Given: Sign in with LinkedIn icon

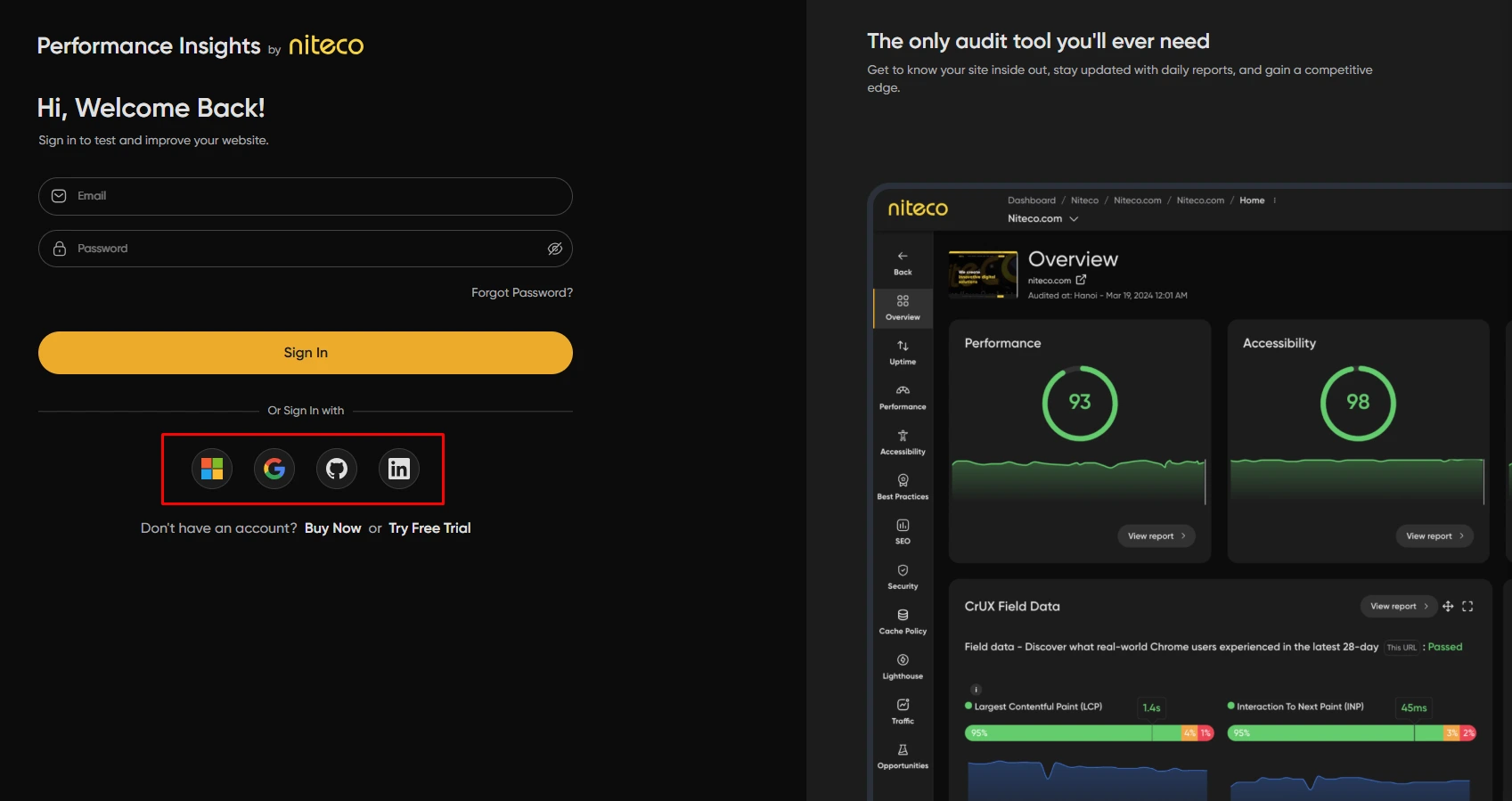Looking at the screenshot, I should pos(399,469).
